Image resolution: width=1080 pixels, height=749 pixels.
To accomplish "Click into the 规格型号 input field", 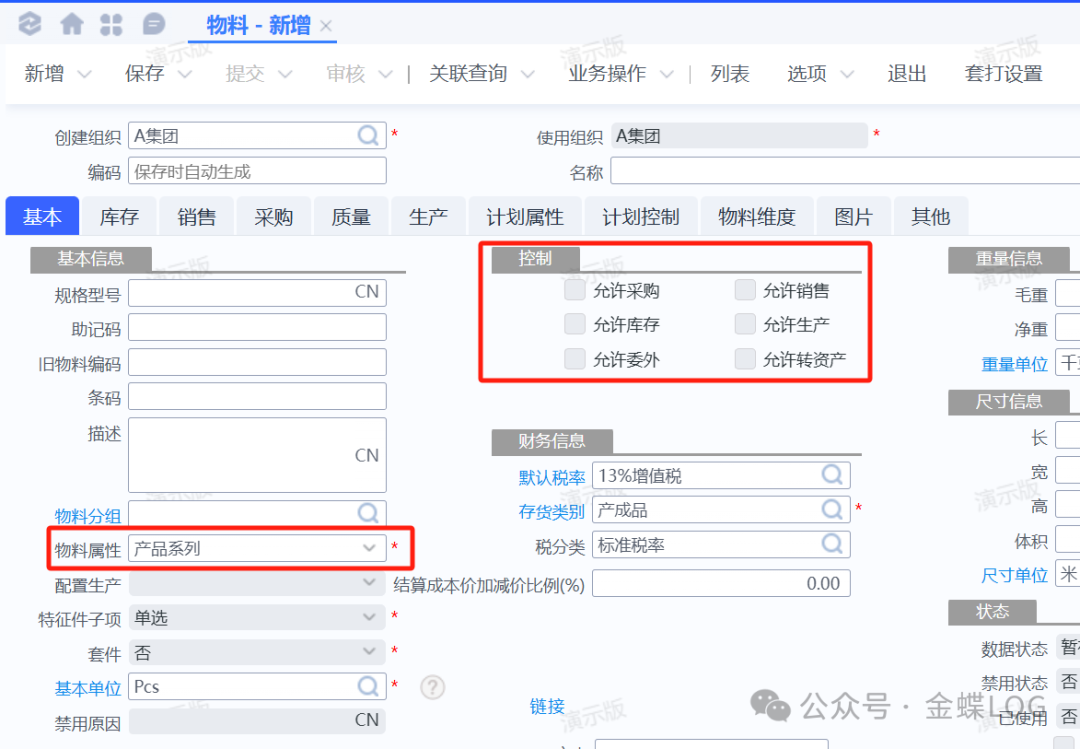I will (240, 293).
